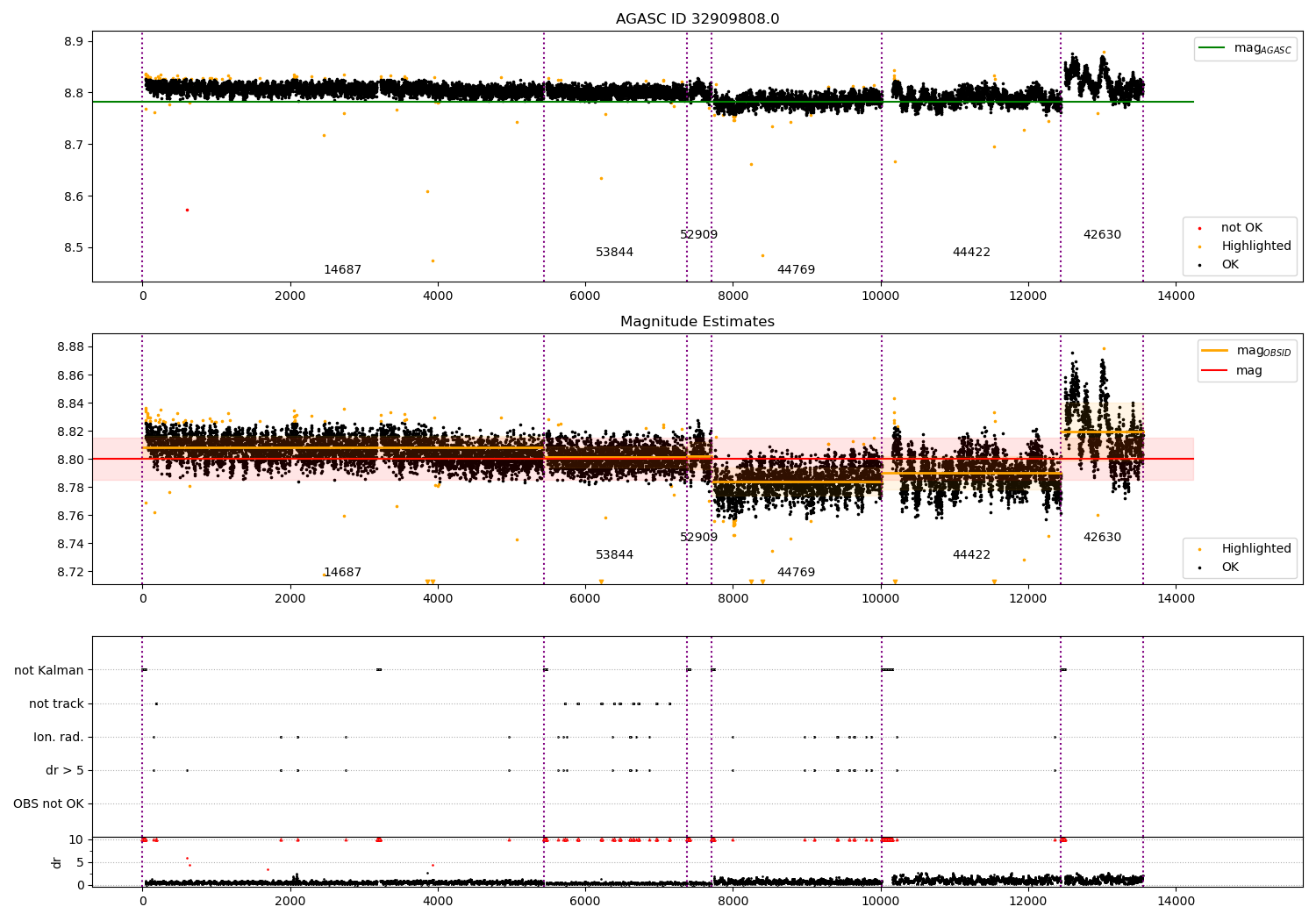
Task: Click the 8.72 y-axis tick in middle plot
Action: 70,572
